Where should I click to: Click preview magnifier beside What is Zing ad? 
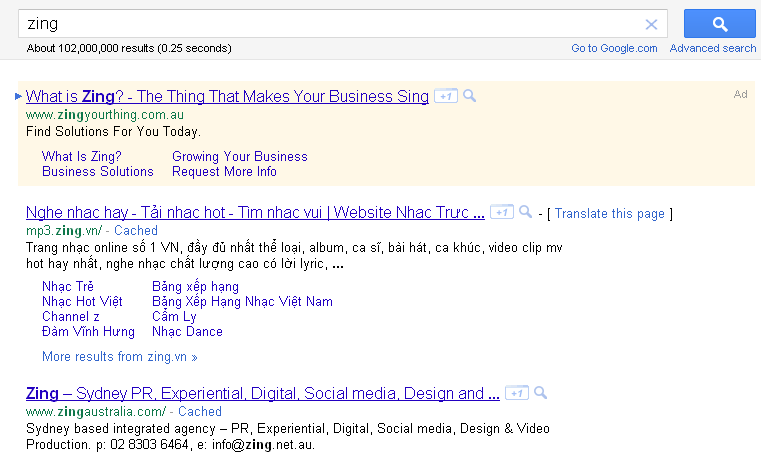click(x=469, y=96)
